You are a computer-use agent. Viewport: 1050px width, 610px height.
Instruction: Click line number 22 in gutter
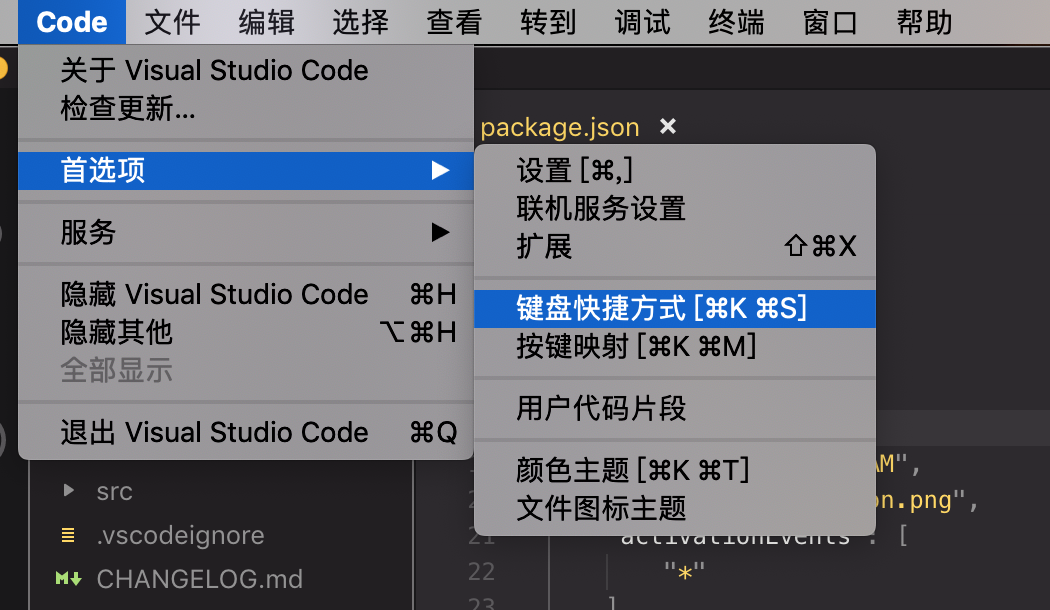[481, 572]
